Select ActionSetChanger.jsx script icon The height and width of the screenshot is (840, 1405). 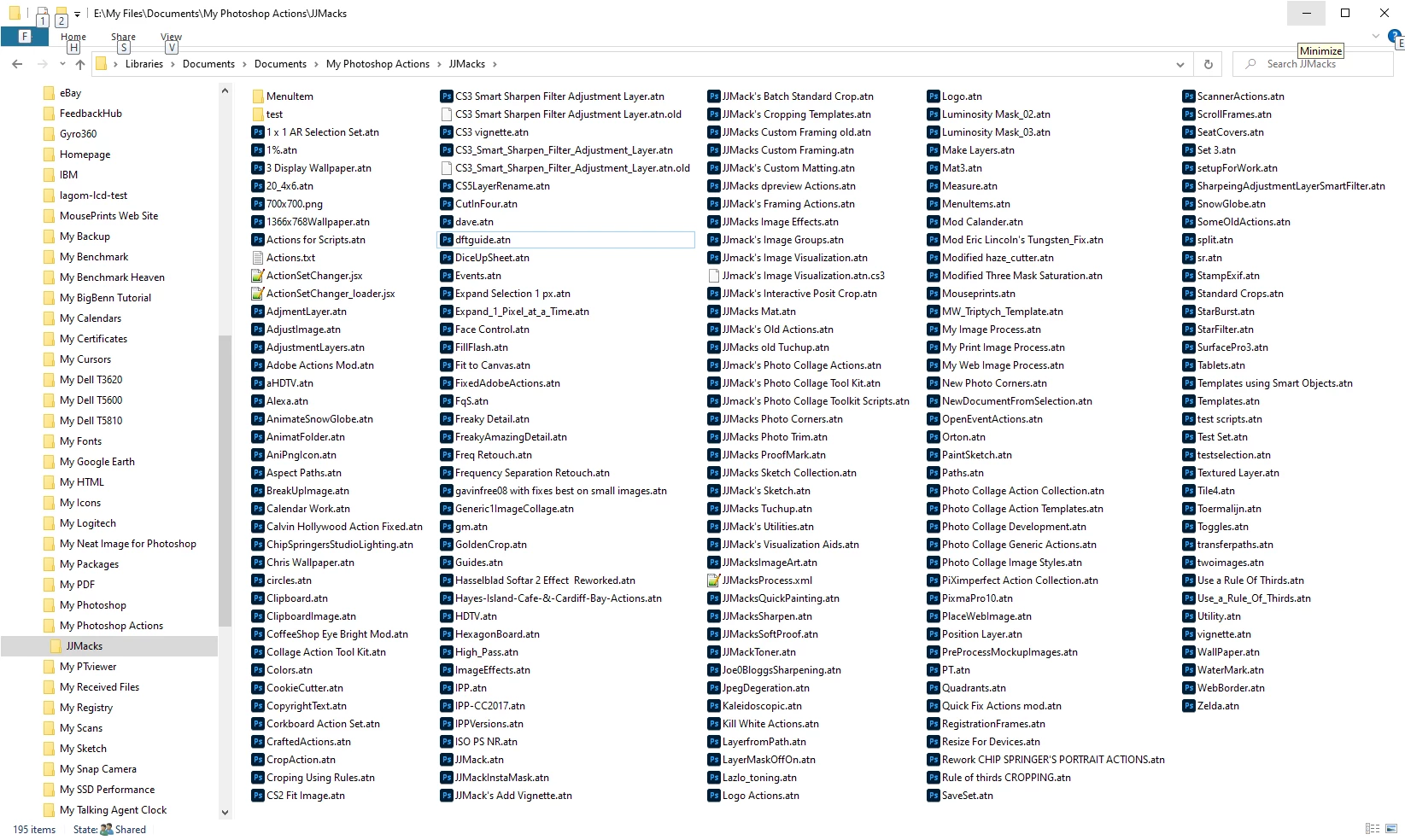coord(258,276)
